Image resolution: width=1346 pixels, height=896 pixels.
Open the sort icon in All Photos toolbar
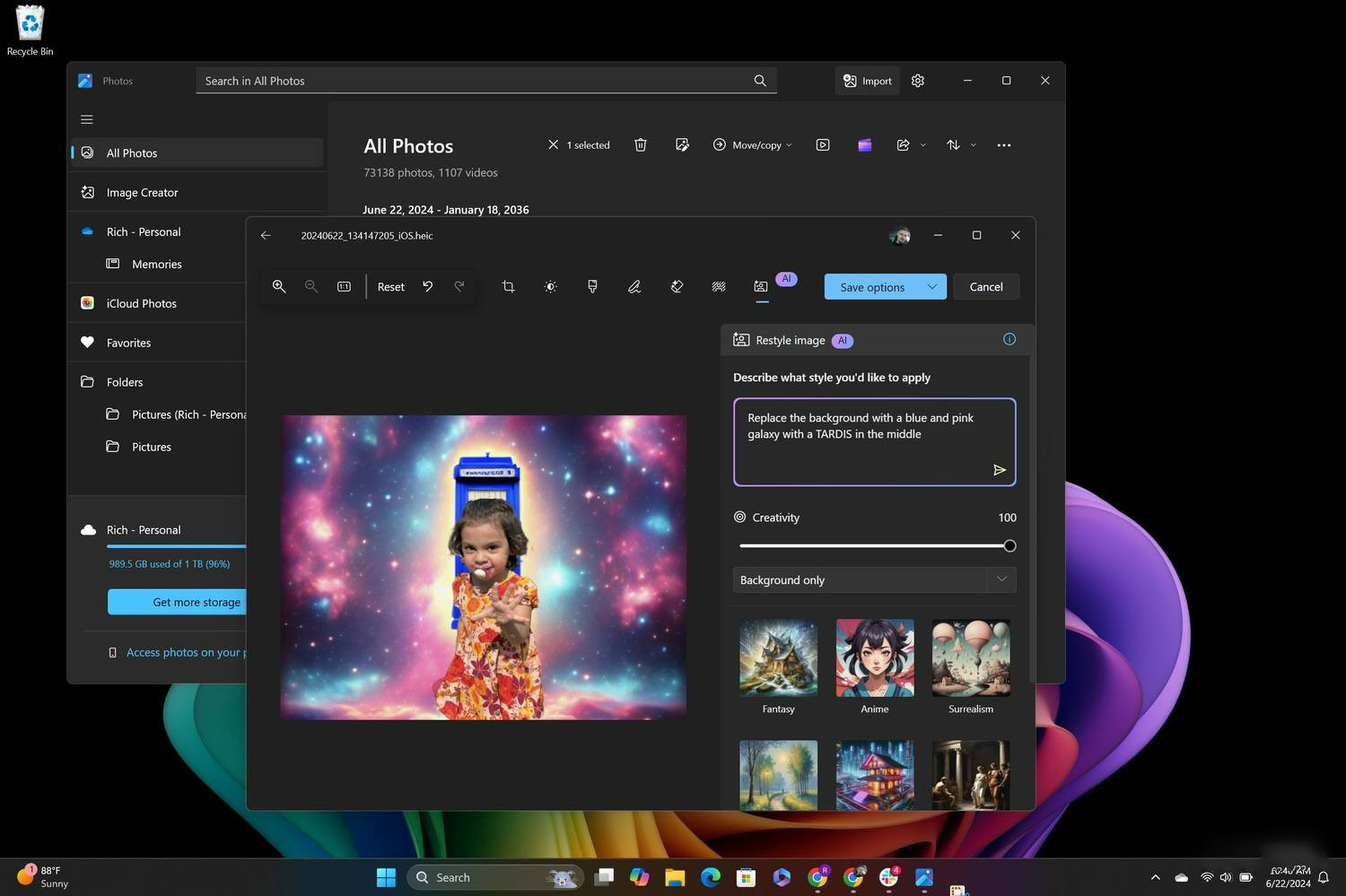[953, 144]
